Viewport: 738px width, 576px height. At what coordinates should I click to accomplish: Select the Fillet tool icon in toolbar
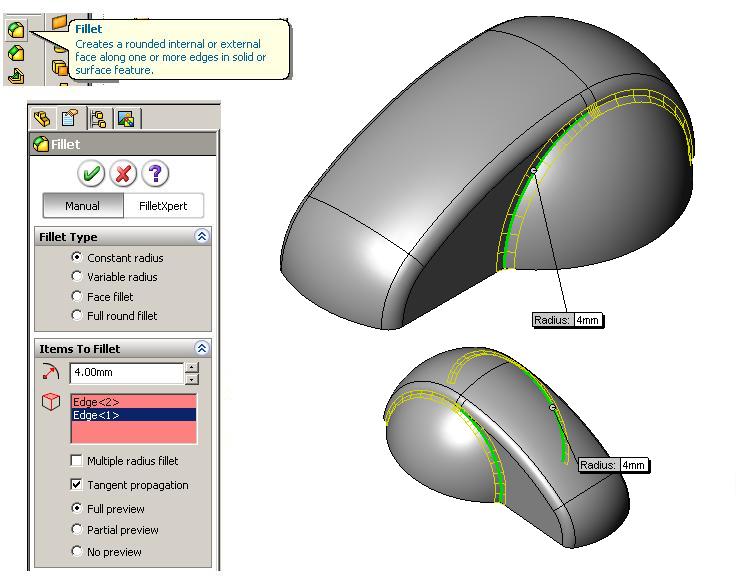[x=16, y=30]
